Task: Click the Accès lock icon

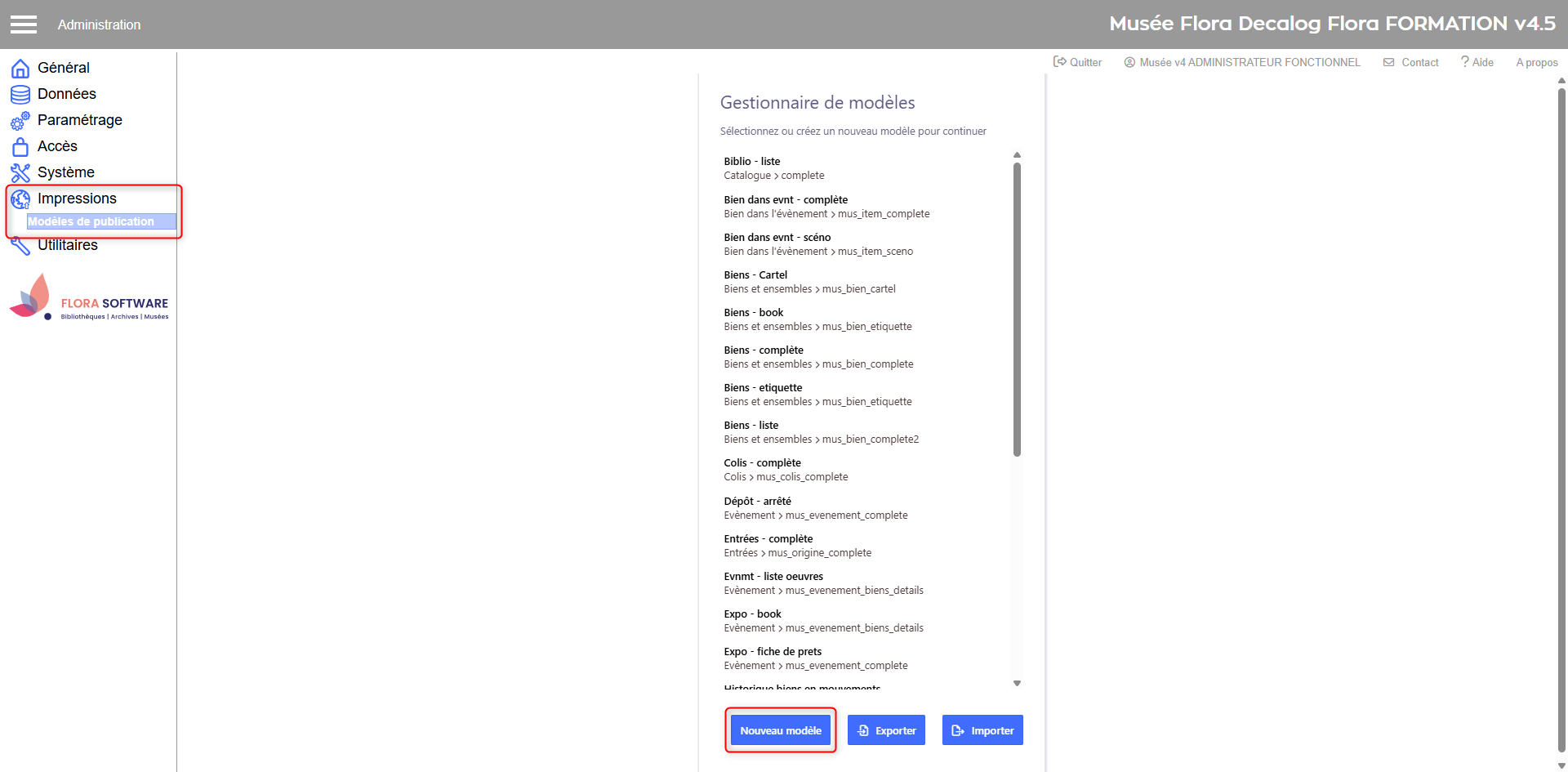Action: click(x=20, y=147)
